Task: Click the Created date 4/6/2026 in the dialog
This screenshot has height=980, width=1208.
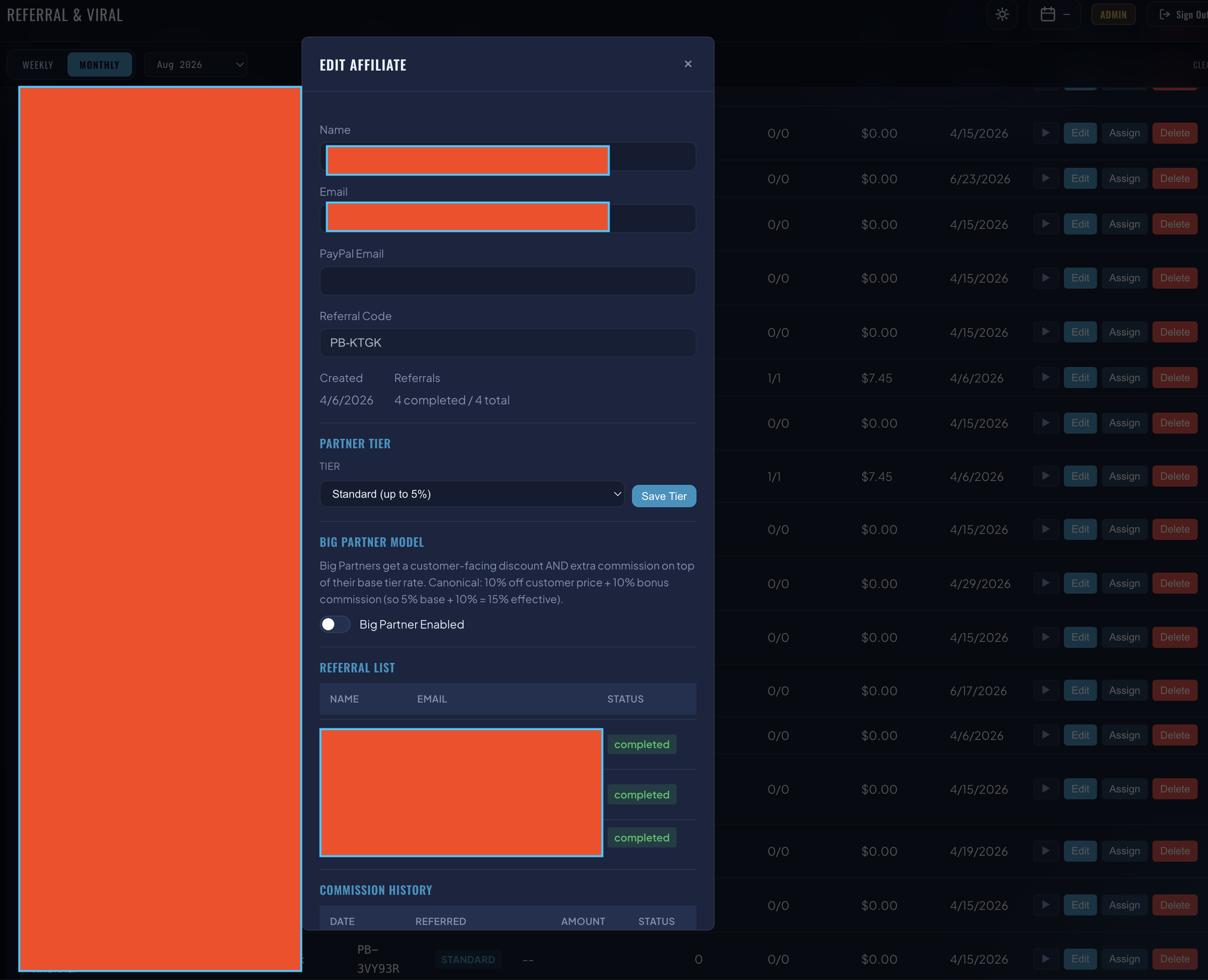Action: pos(346,400)
